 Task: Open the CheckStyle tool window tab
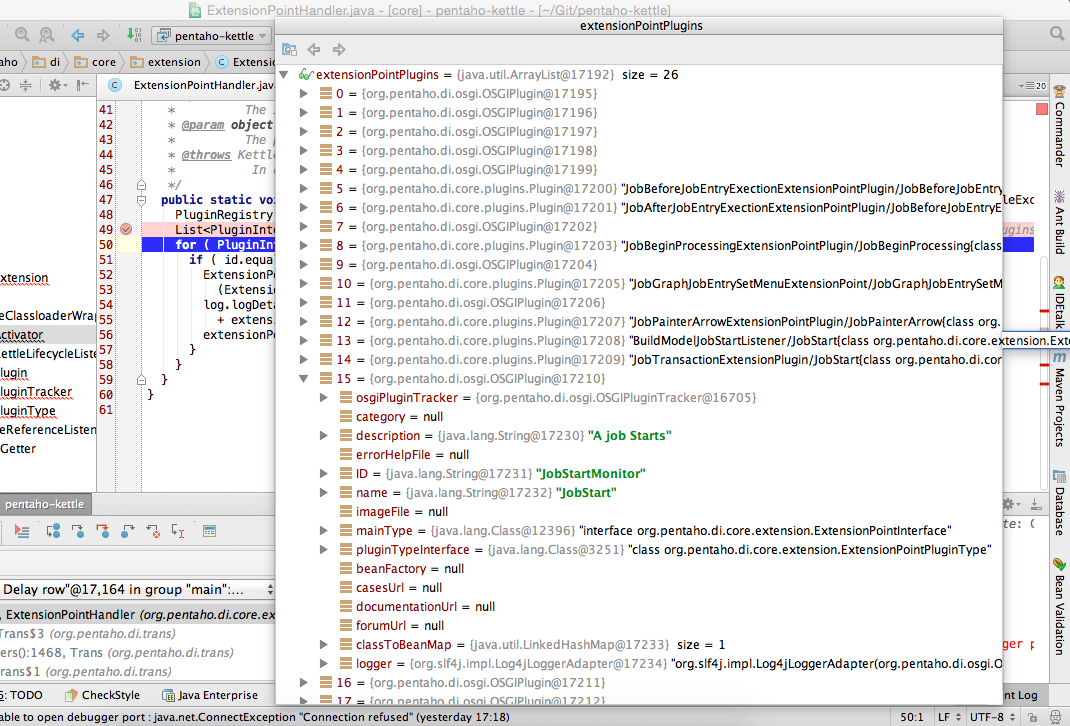(x=102, y=695)
